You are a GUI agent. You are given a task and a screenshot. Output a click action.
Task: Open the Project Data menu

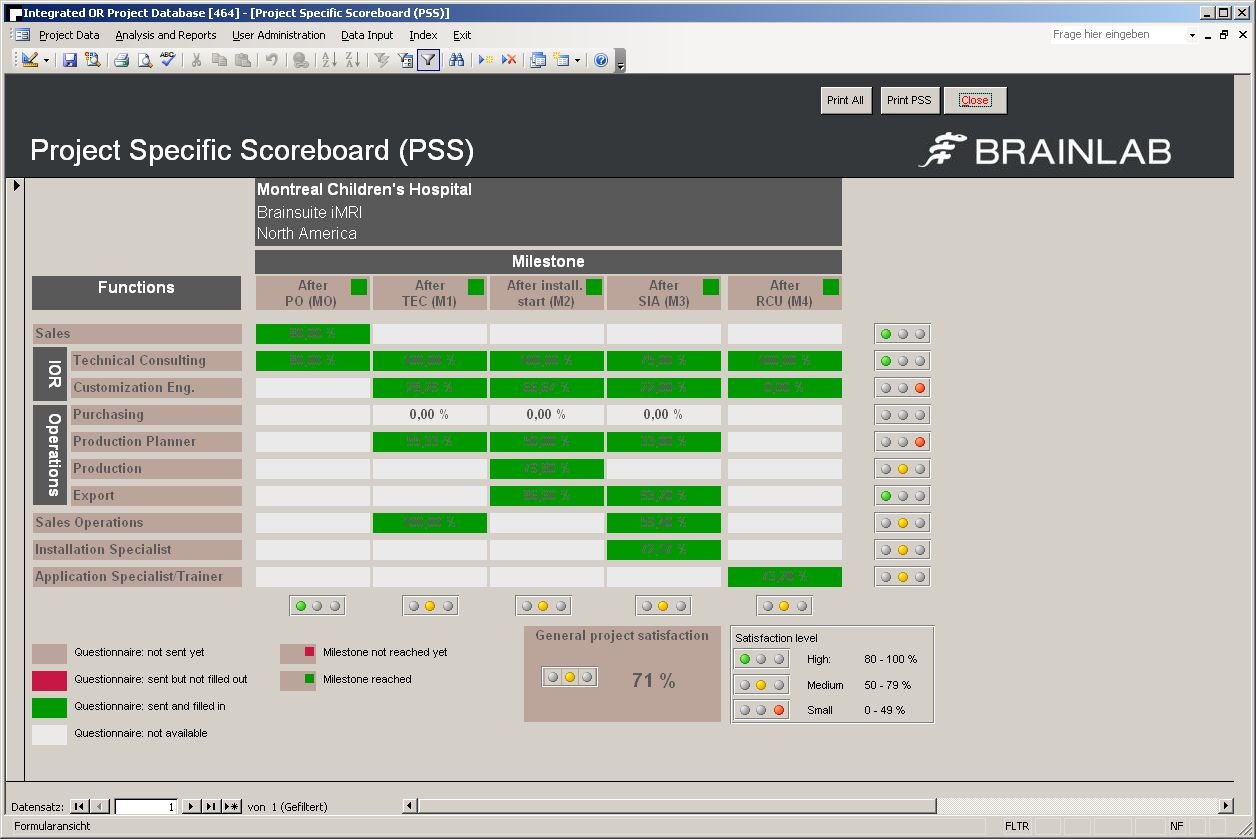(69, 35)
